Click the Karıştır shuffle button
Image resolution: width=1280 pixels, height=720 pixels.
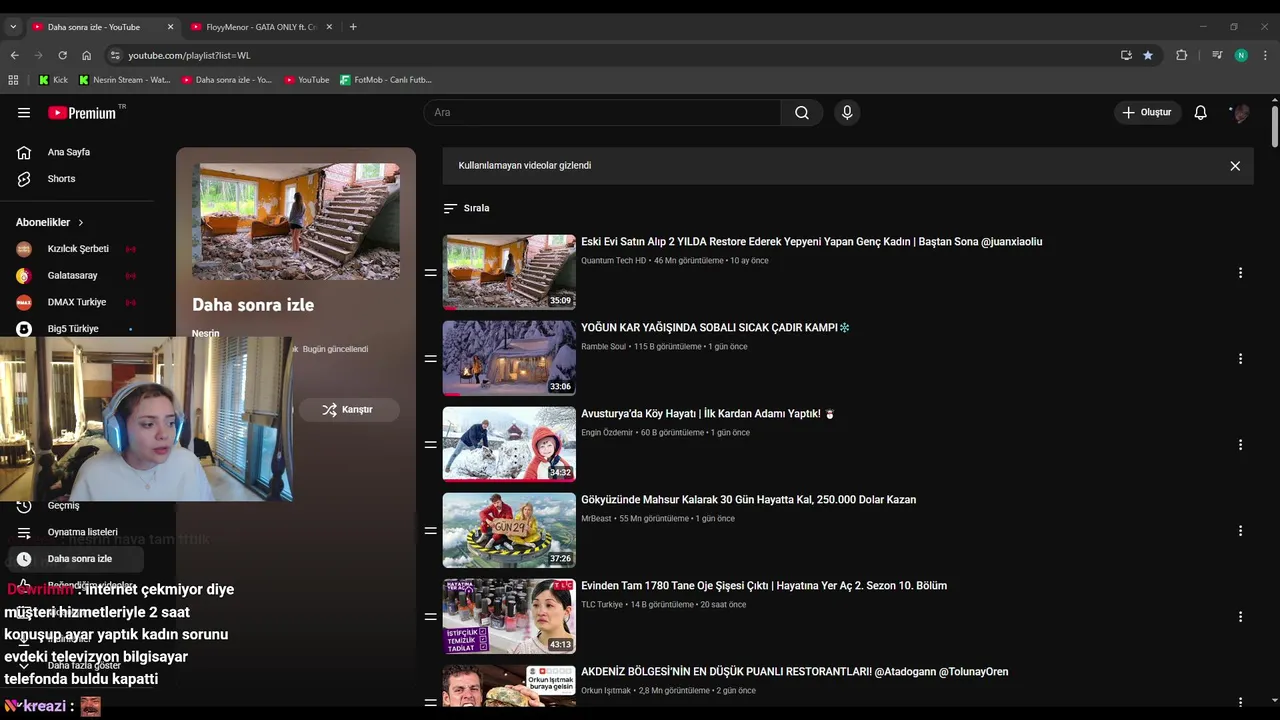click(348, 410)
